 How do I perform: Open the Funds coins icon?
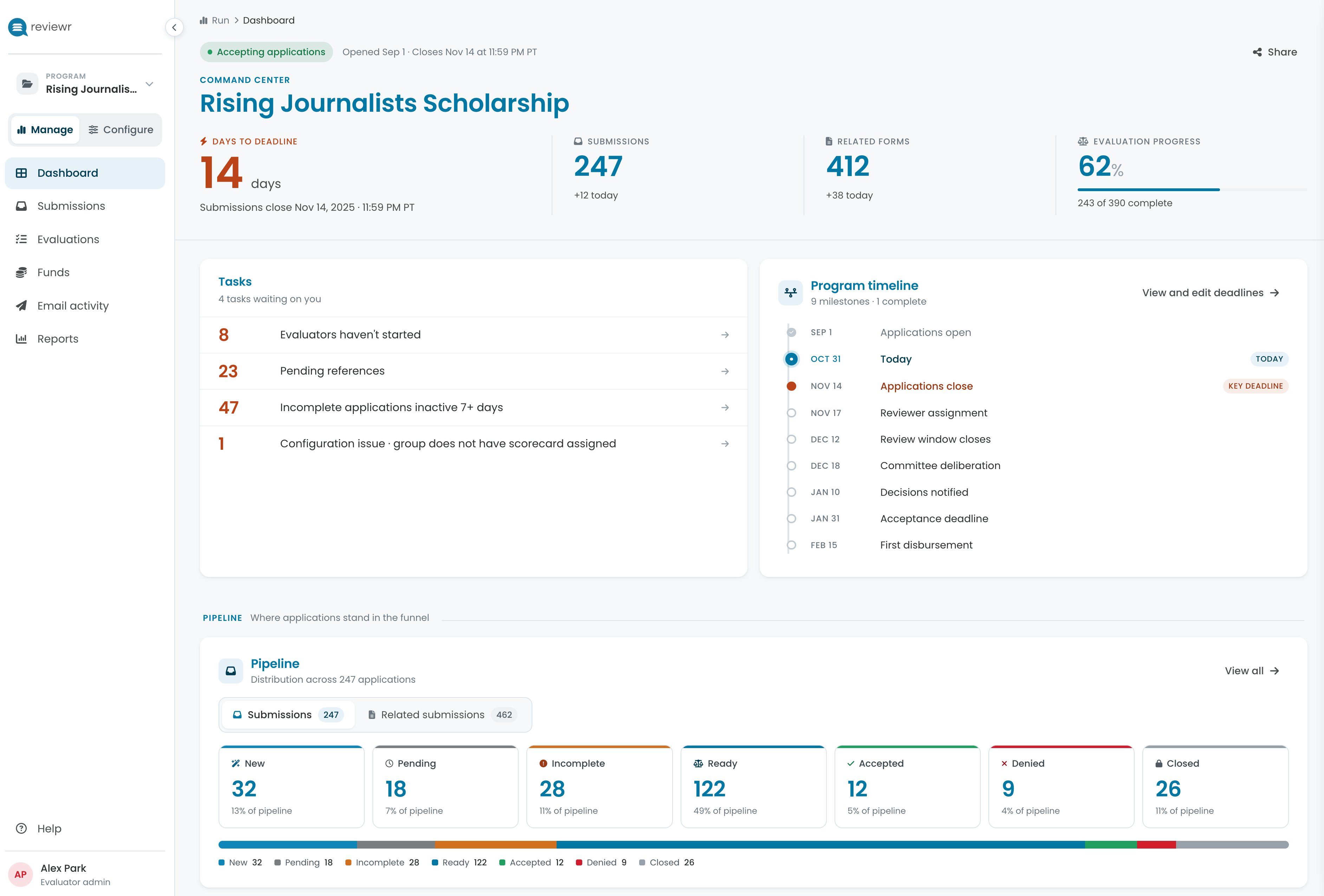tap(21, 272)
